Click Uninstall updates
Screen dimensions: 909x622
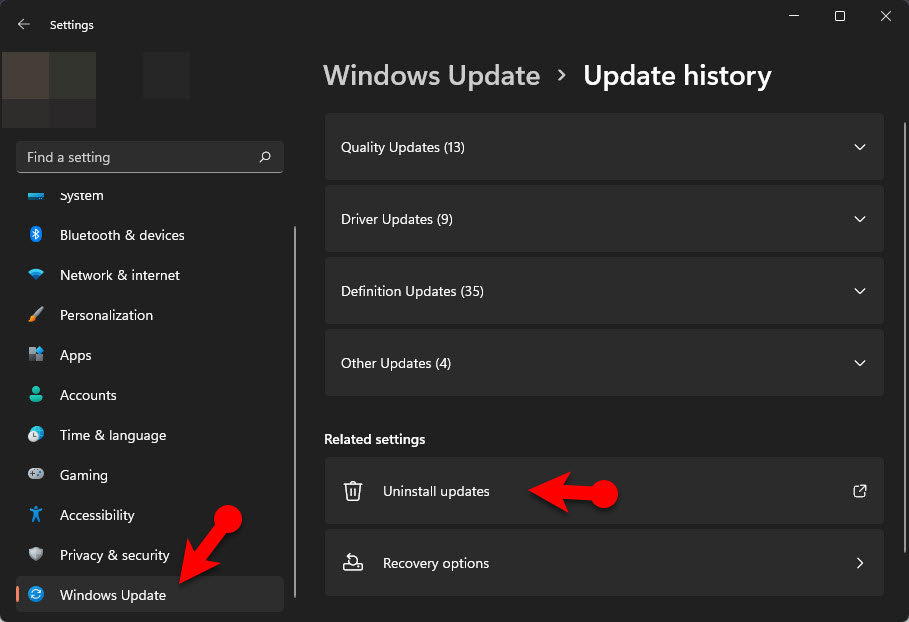(604, 491)
